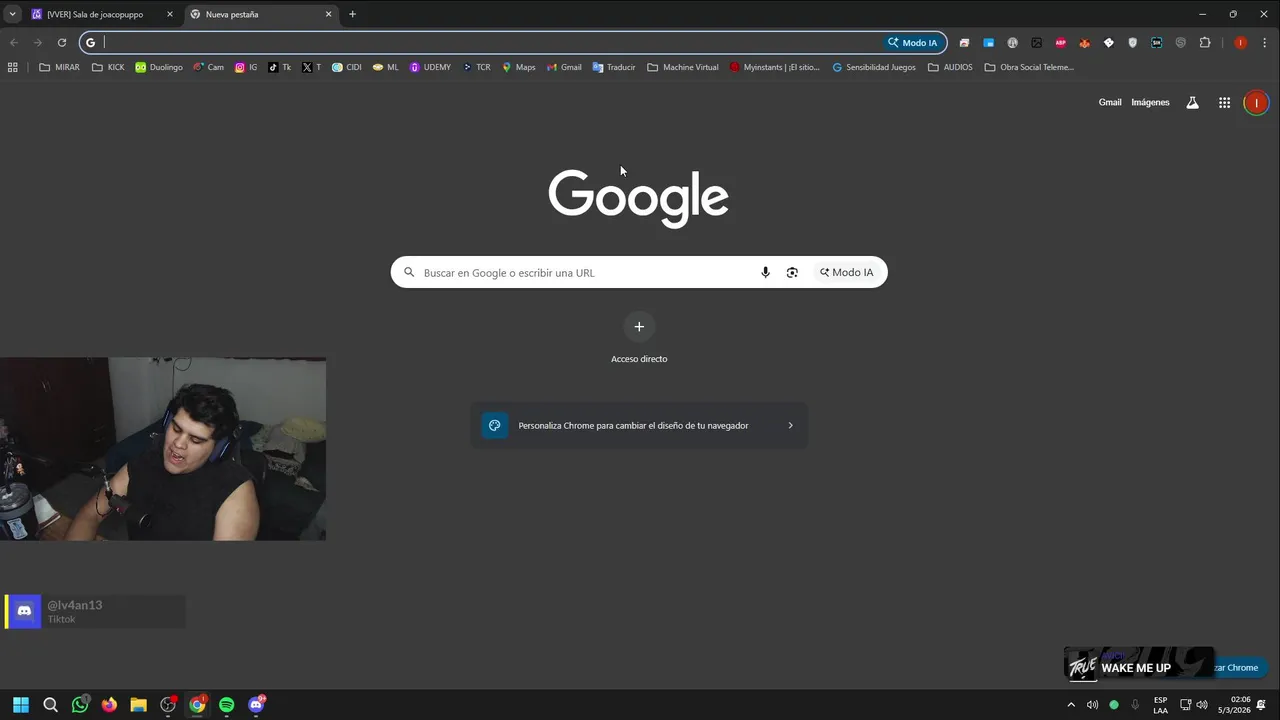Viewport: 1280px width, 720px height.
Task: Open the Chrome profile avatar in toolbar
Action: click(1241, 43)
